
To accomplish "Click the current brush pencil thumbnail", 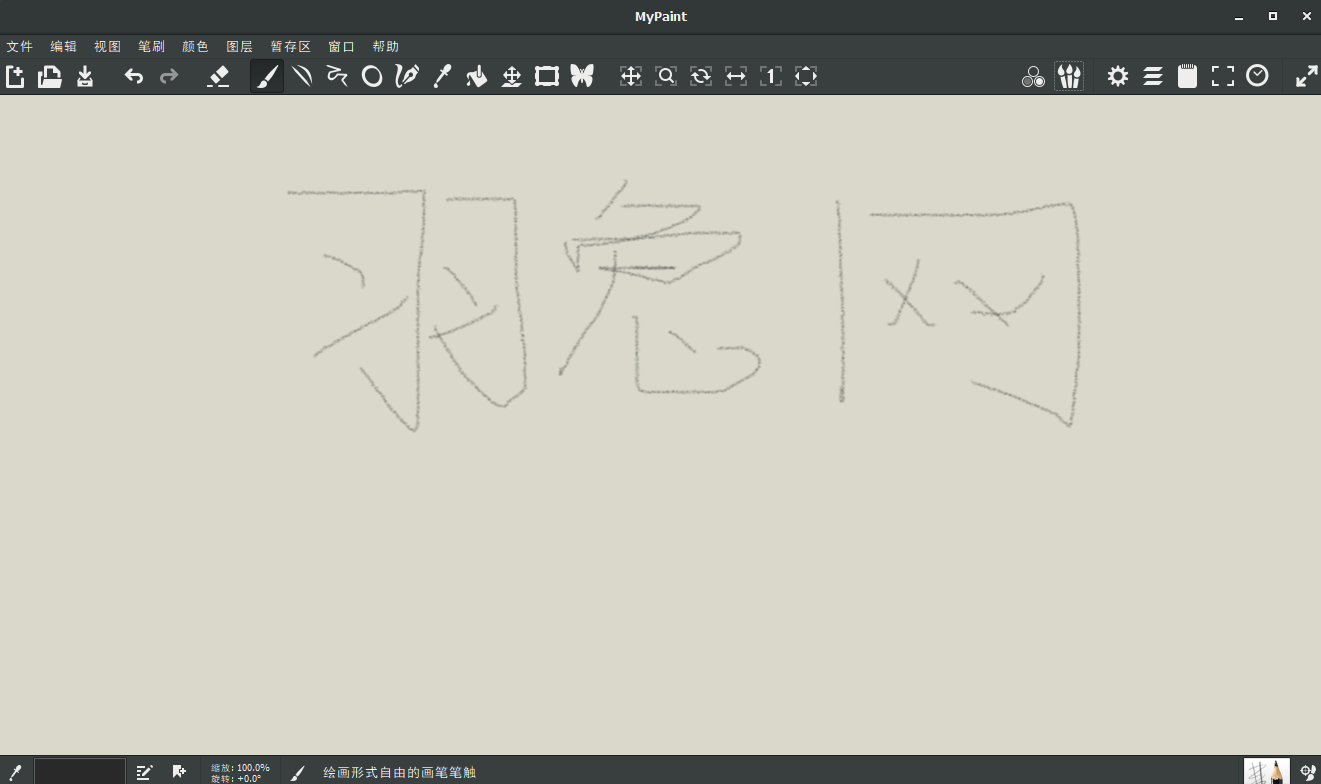I will click(x=1267, y=771).
